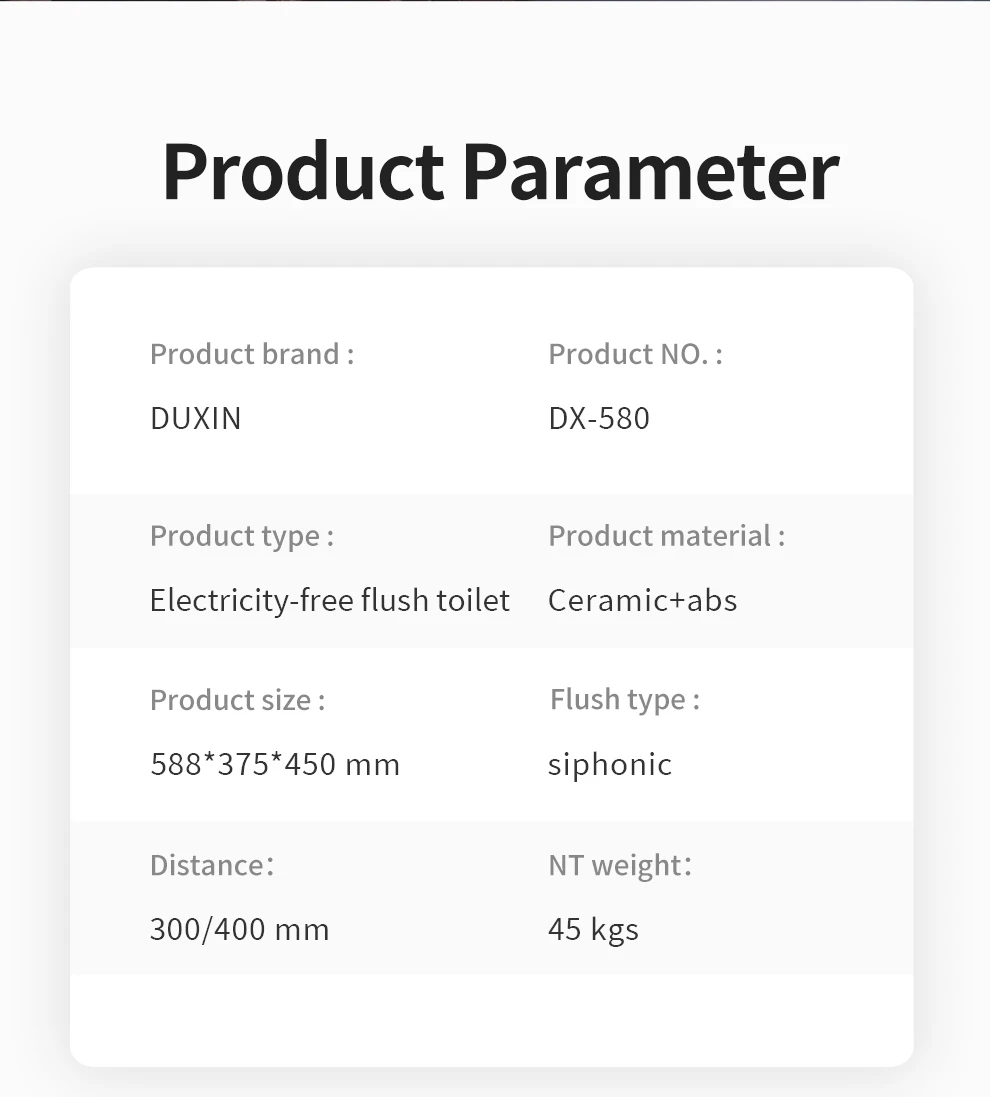Click the DUXIN brand value
The width and height of the screenshot is (990, 1097).
pos(196,418)
